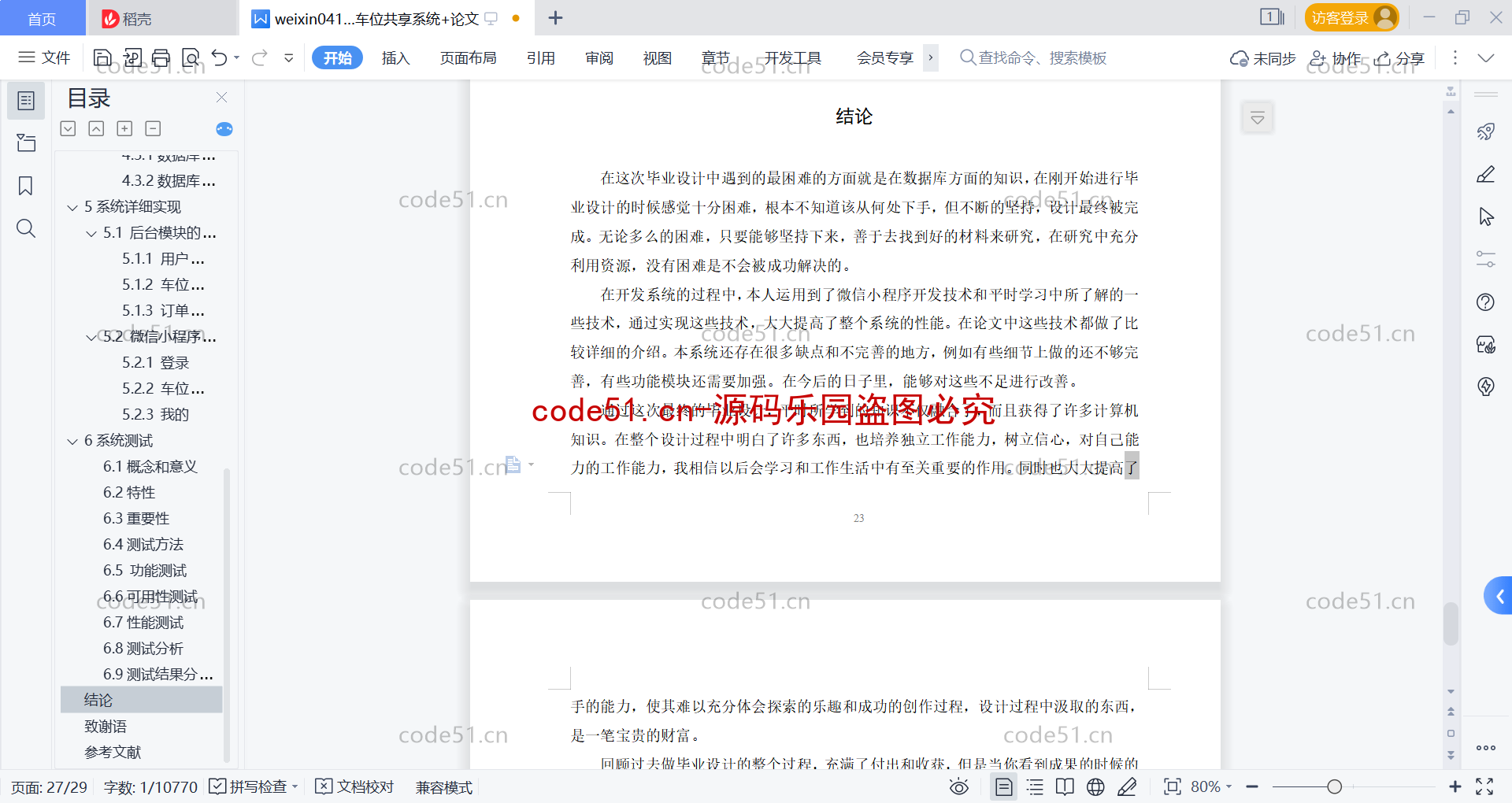The width and height of the screenshot is (1512, 803).
Task: Open undo history dropdown arrow
Action: (x=236, y=57)
